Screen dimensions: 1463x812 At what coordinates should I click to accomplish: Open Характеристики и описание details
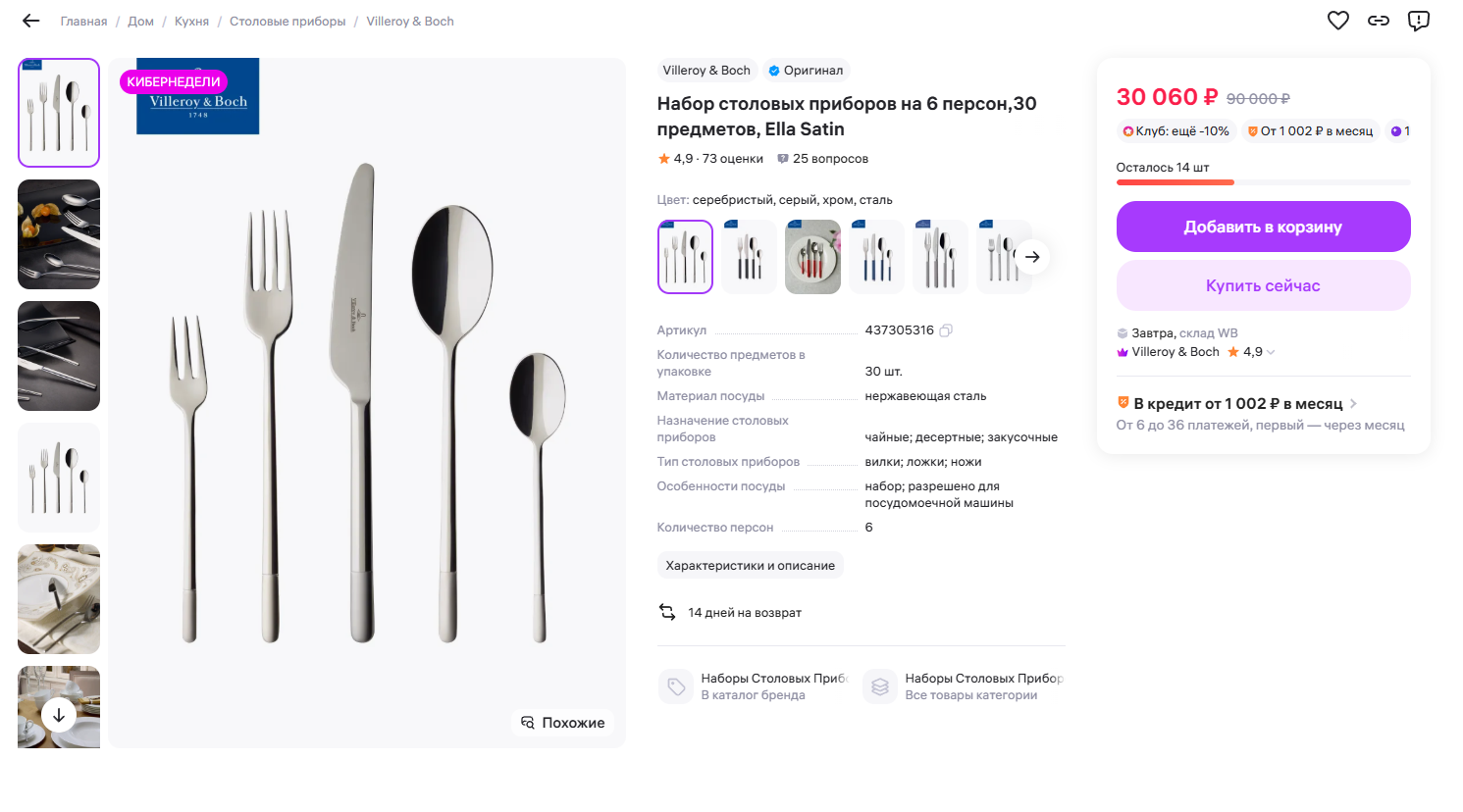[x=750, y=566]
